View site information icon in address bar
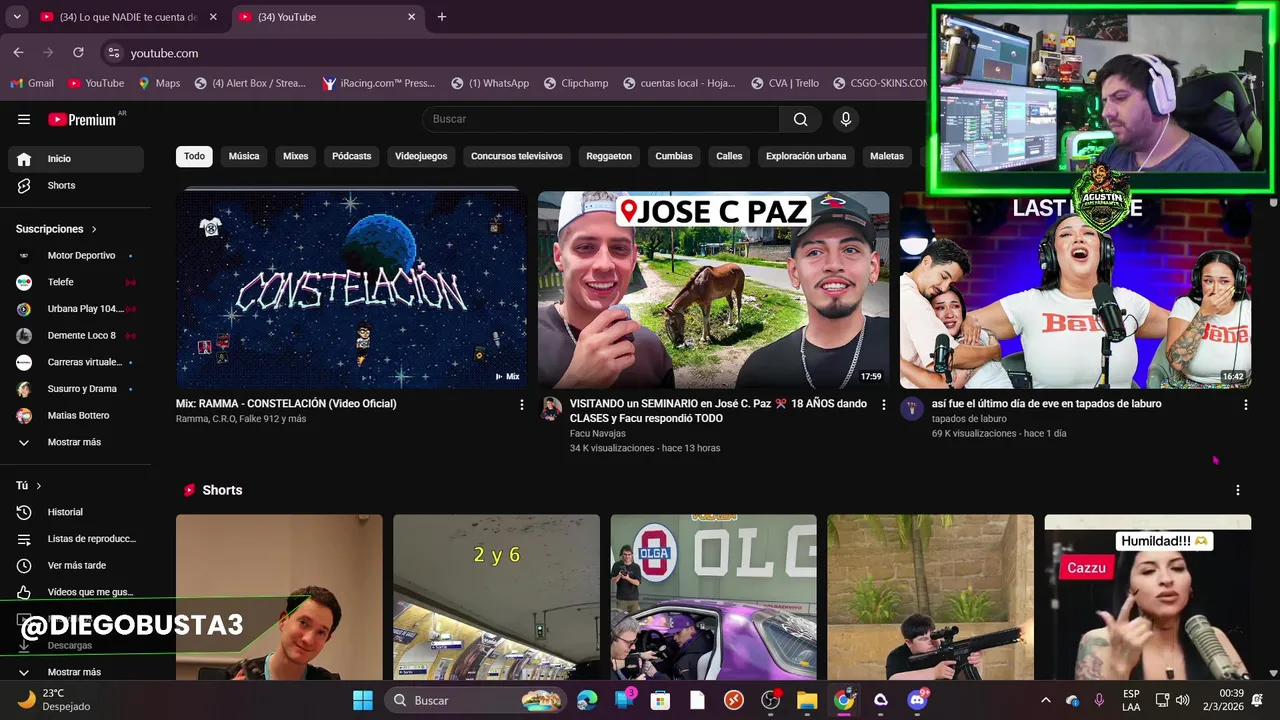 pos(114,53)
